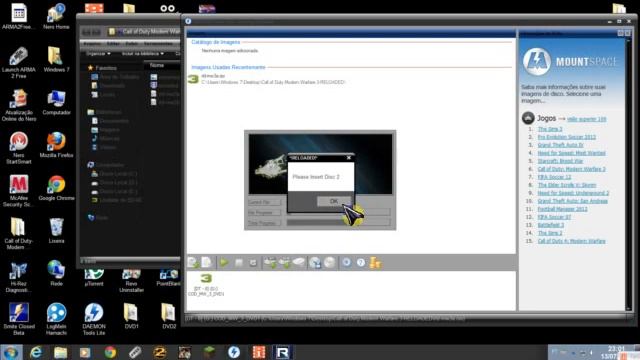Click Add SCSI virtual drive toolbar icon

[284, 262]
